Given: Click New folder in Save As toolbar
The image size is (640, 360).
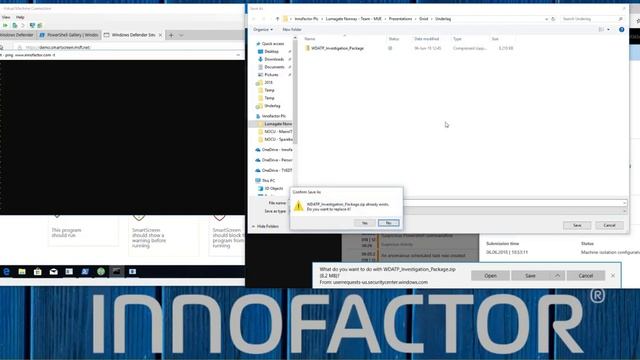Looking at the screenshot, I should (x=292, y=29).
